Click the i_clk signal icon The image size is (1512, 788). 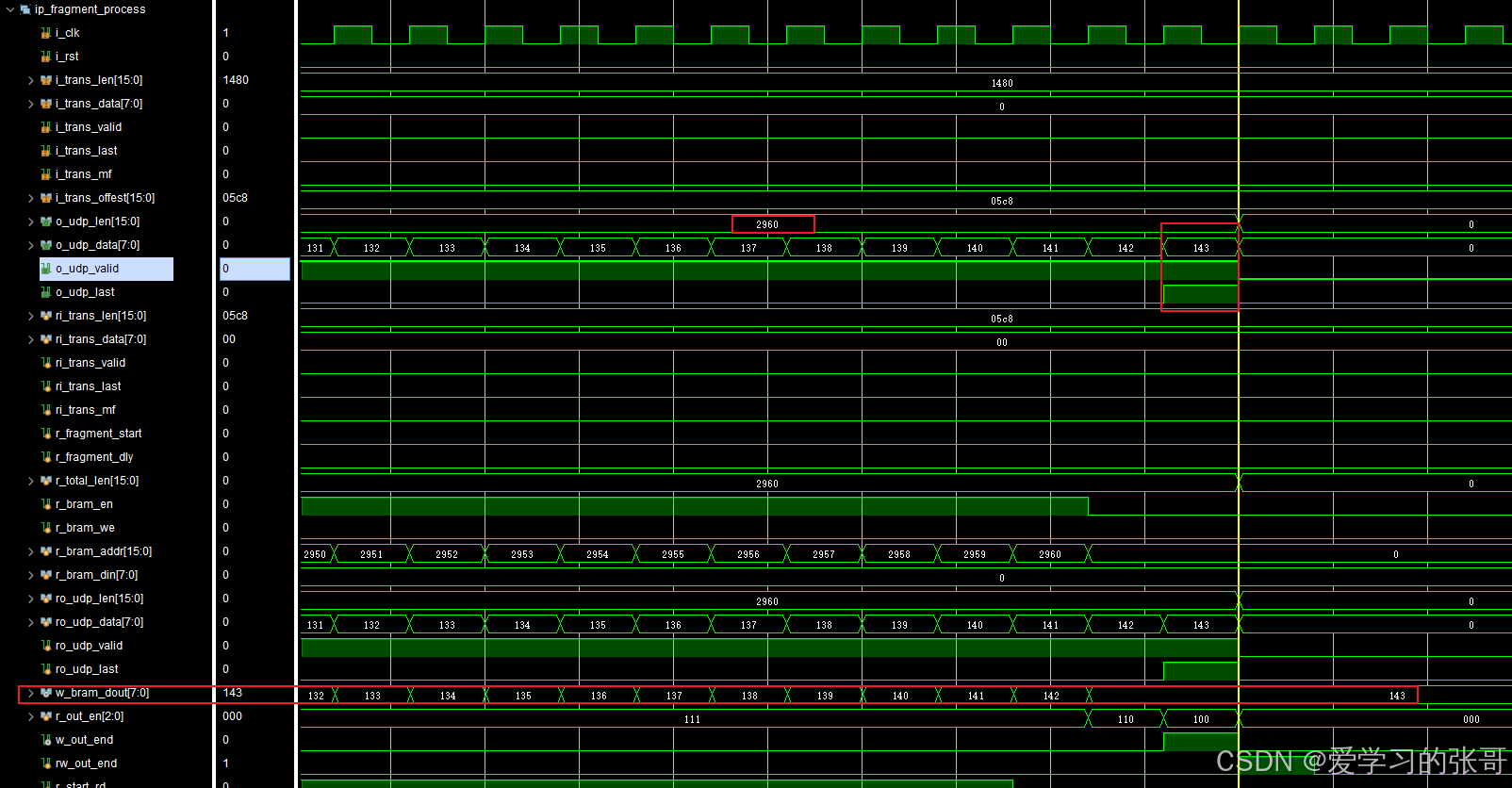[x=46, y=33]
